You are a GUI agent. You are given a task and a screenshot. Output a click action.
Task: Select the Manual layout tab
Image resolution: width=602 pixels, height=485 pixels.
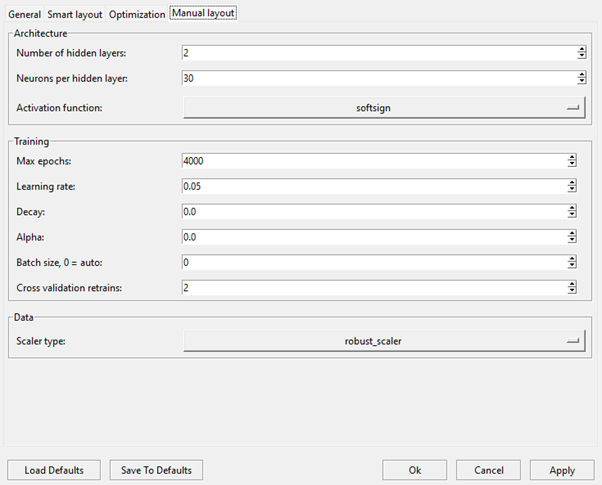(x=203, y=13)
